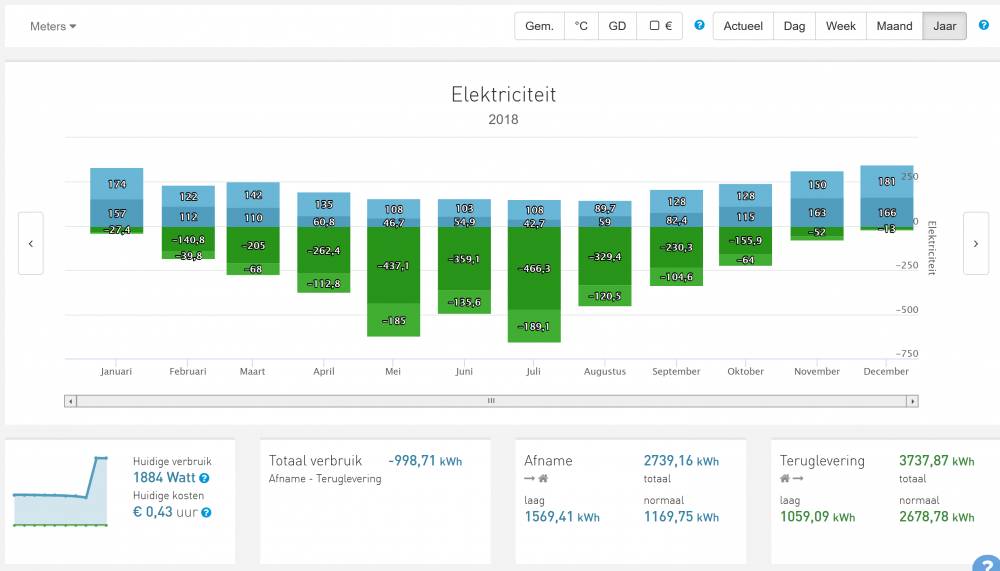Click the chart's horizontal scrollbar handle
The width and height of the screenshot is (1000, 571).
point(491,401)
